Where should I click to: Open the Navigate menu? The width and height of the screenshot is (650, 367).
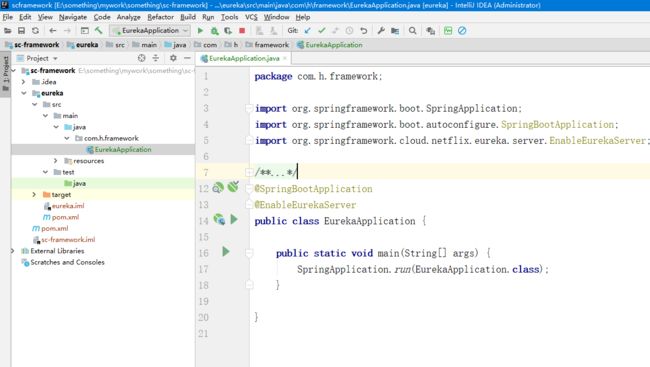[x=73, y=17]
